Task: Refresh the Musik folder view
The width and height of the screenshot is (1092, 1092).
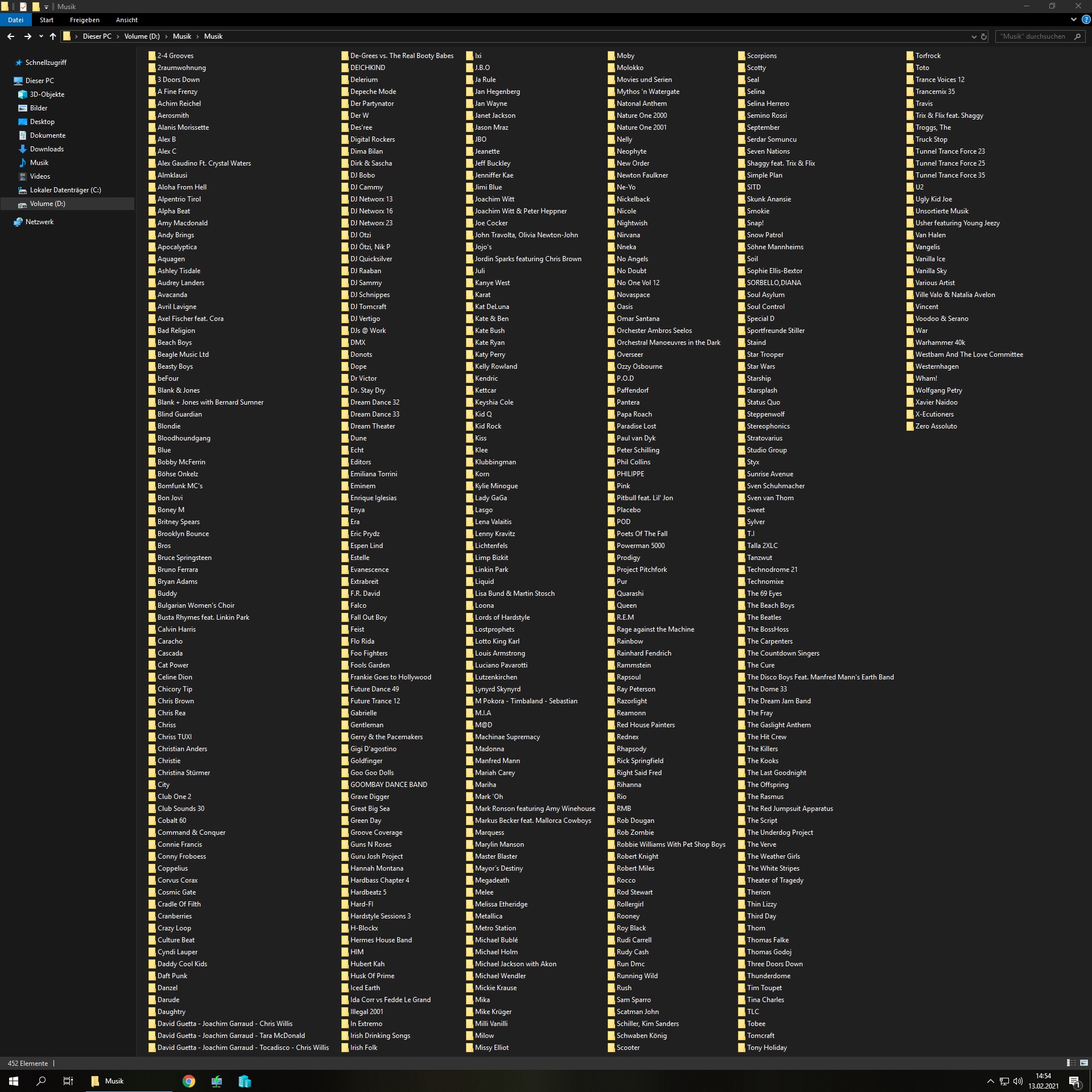Action: coord(984,36)
